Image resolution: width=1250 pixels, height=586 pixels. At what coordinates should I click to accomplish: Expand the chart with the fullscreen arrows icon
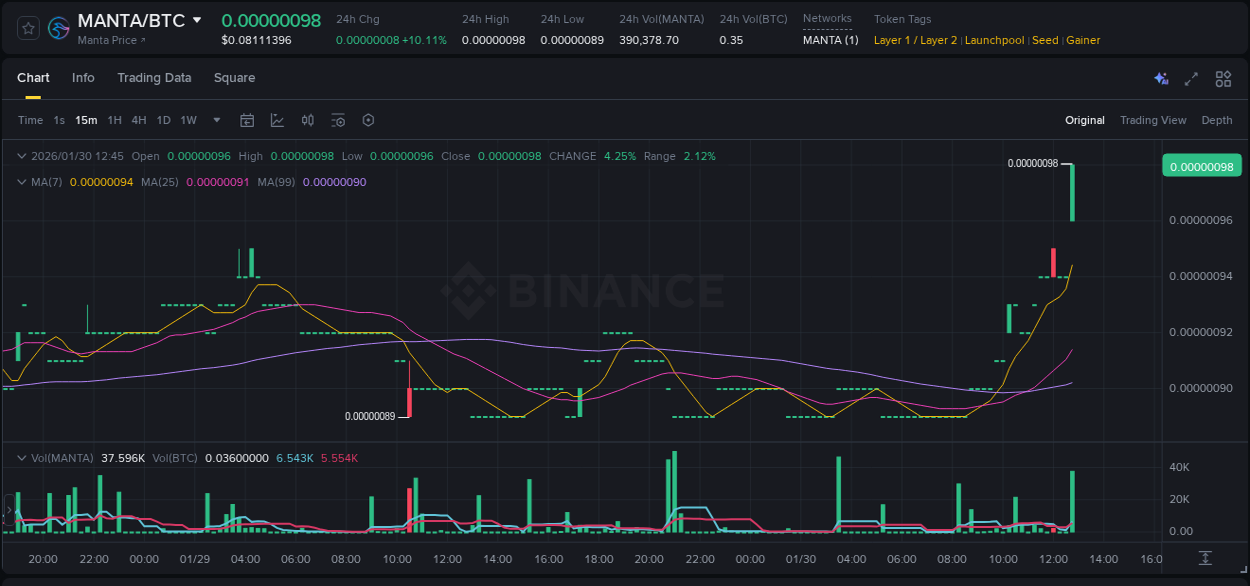click(x=1191, y=78)
